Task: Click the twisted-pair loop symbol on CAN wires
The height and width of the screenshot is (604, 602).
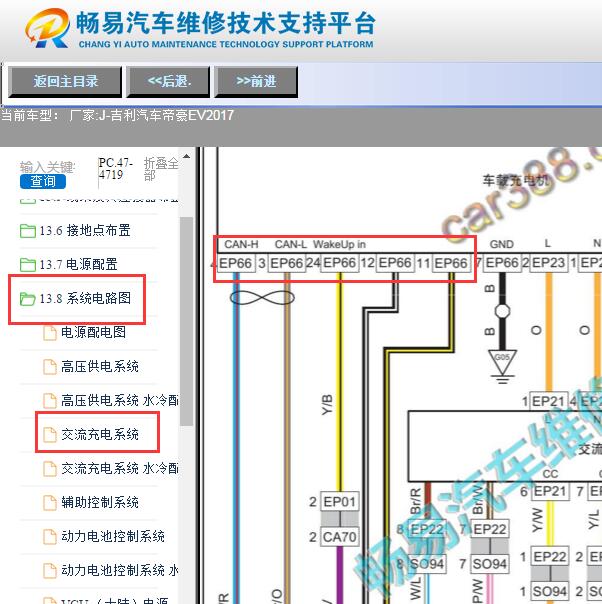Action: click(262, 297)
